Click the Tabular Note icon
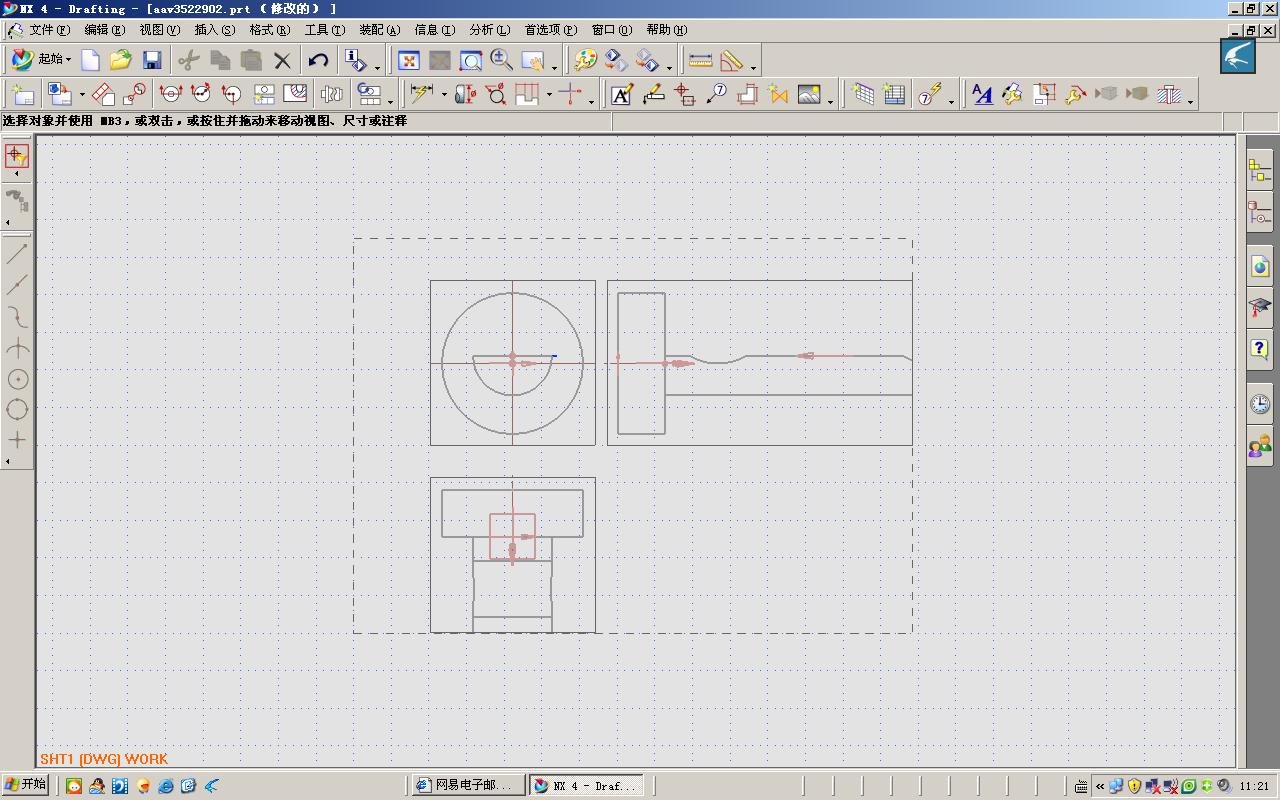Image resolution: width=1280 pixels, height=800 pixels. pyautogui.click(x=863, y=94)
